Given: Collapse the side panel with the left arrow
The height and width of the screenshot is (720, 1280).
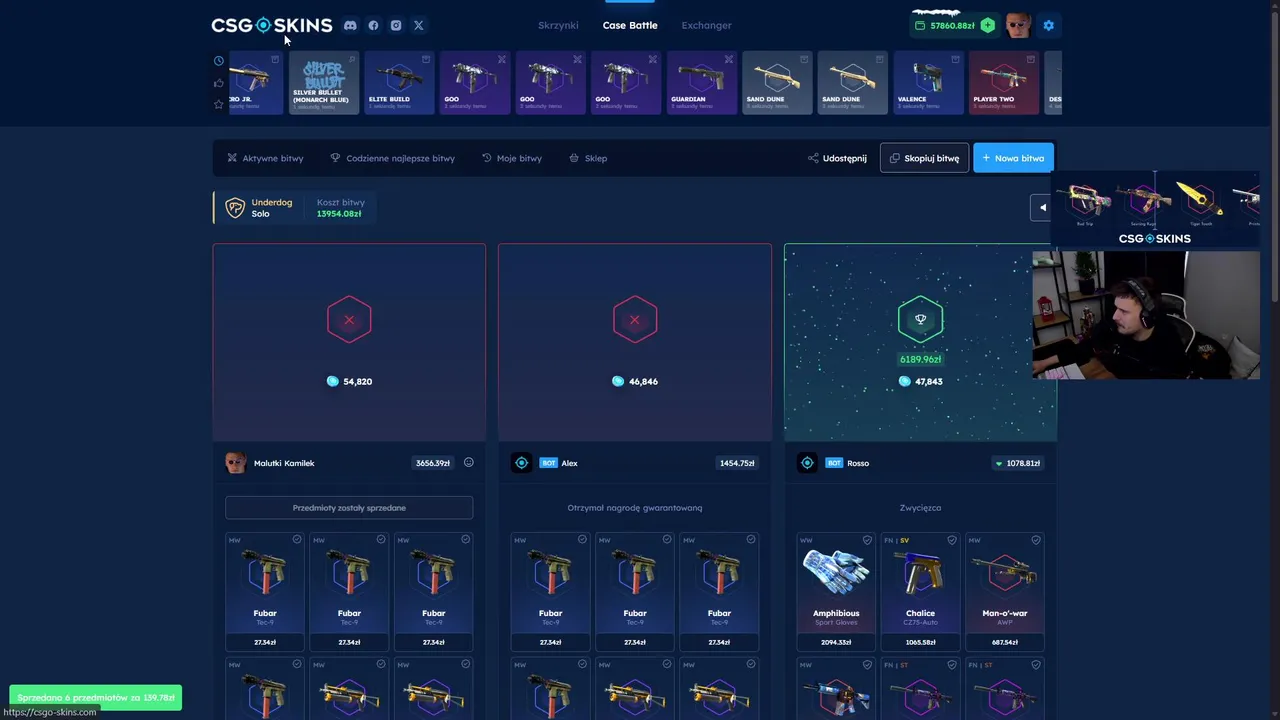Looking at the screenshot, I should point(1042,208).
